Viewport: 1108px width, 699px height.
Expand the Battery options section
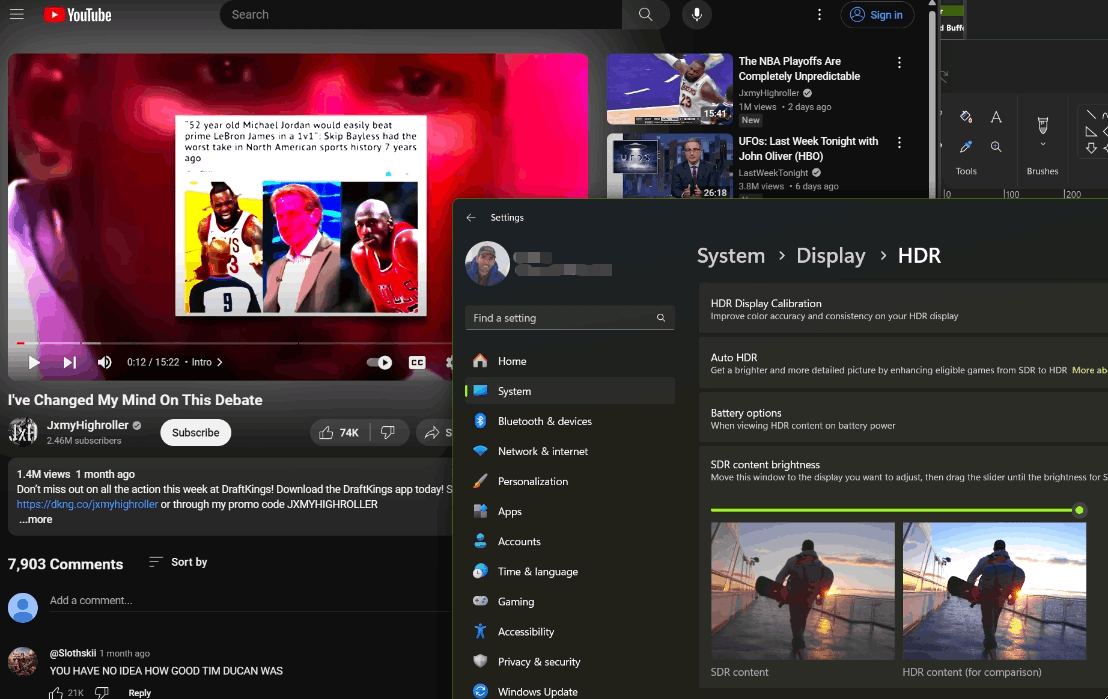(x=903, y=418)
